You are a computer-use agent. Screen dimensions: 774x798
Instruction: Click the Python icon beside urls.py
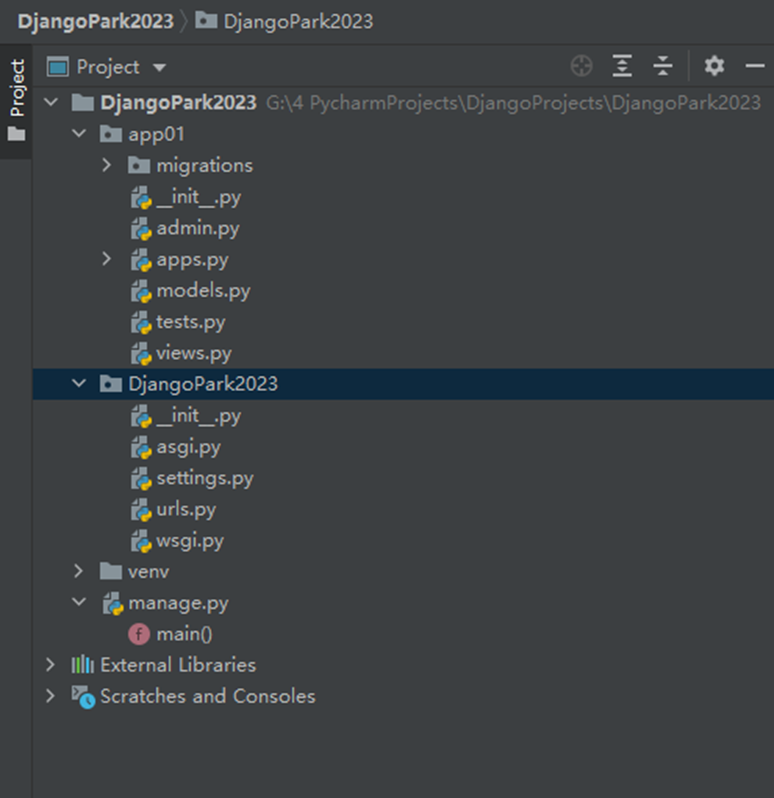tap(141, 510)
